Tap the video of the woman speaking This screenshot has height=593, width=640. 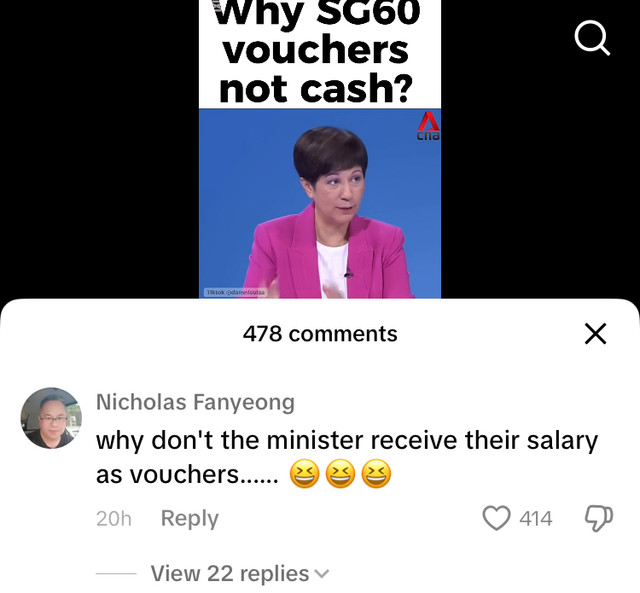tap(320, 203)
